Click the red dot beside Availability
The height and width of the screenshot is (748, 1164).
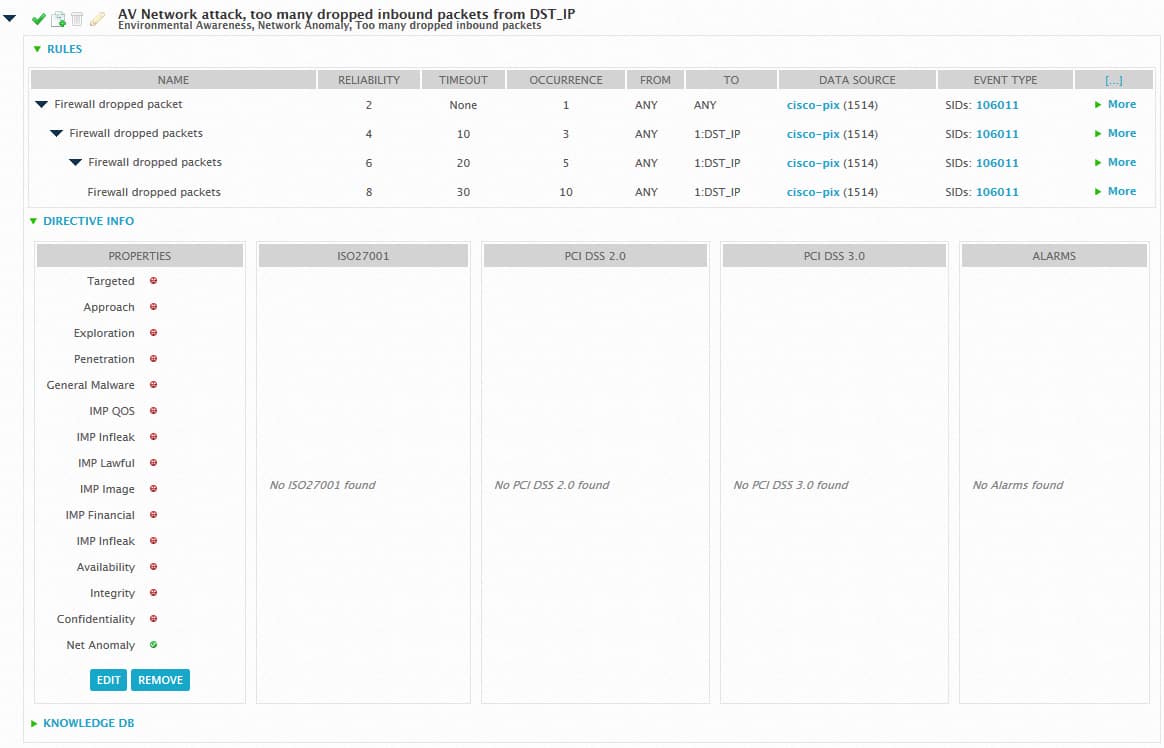pyautogui.click(x=154, y=566)
